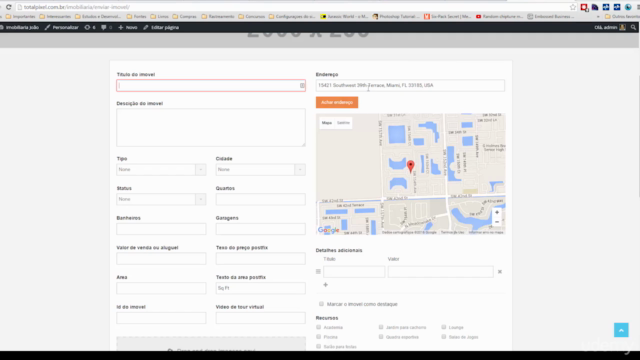
Task: Zoom out on the Google map
Action: [x=497, y=222]
